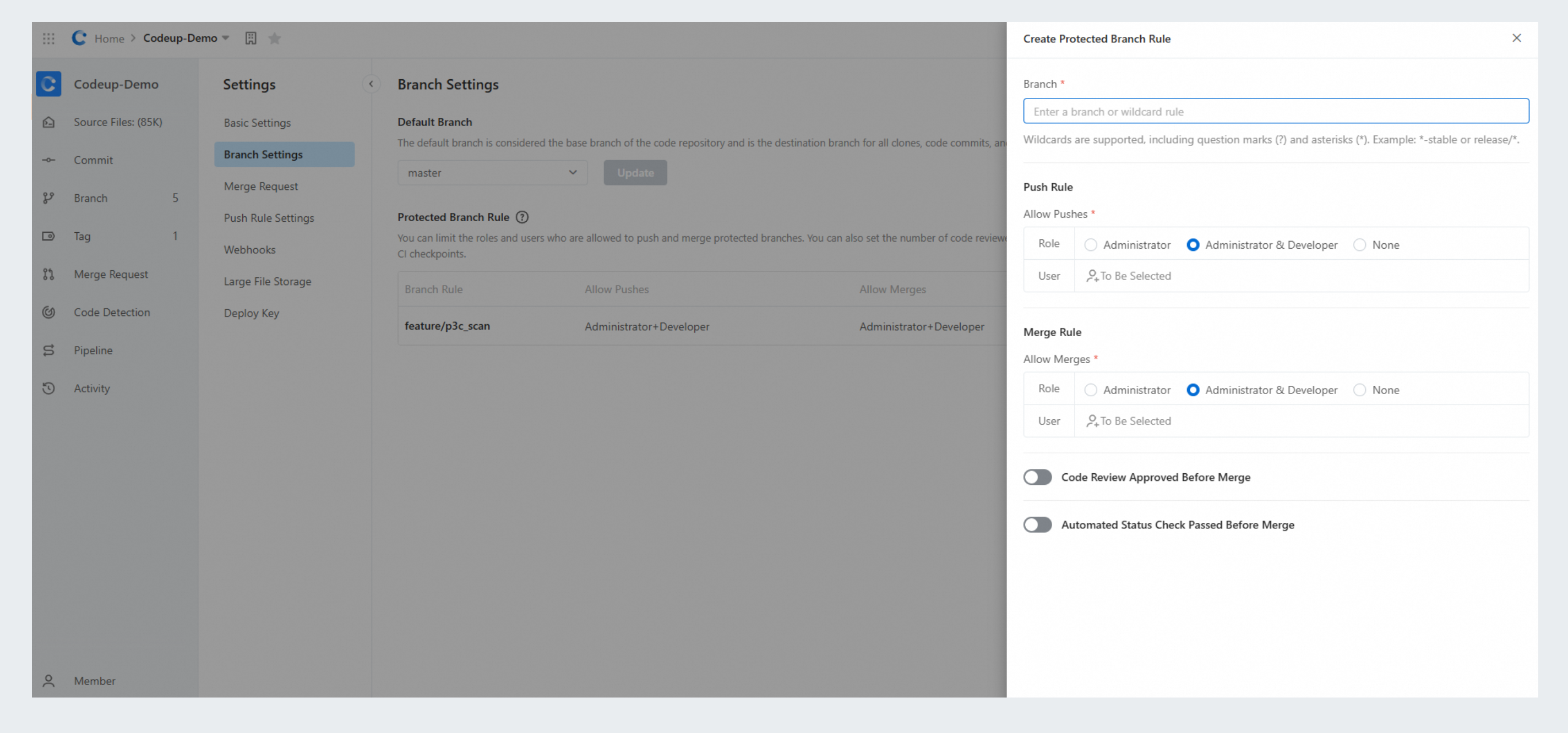Image resolution: width=1568 pixels, height=733 pixels.
Task: Select None role for Allow Merges
Action: [x=1359, y=390]
